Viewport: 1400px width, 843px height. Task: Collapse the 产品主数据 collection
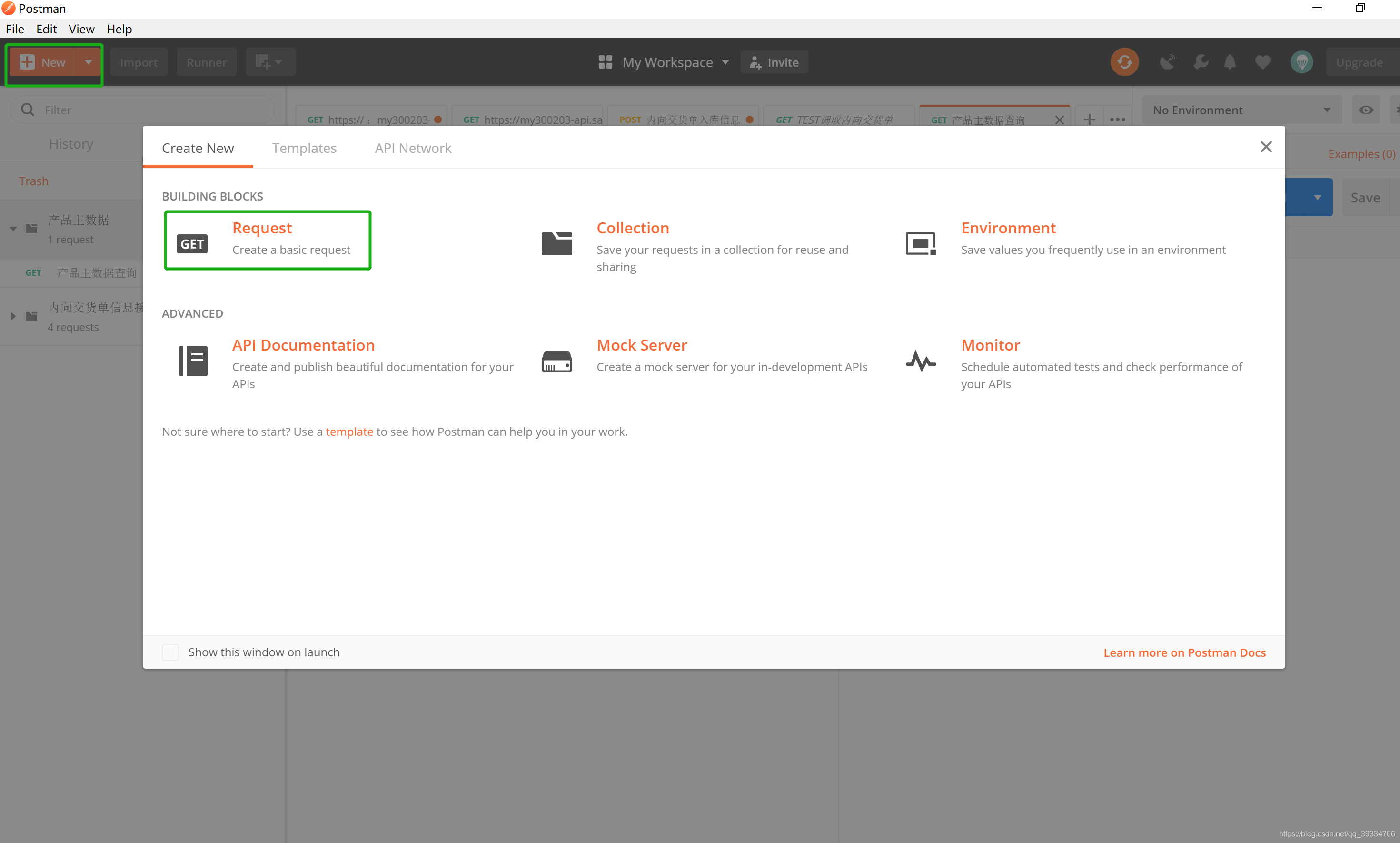point(13,228)
